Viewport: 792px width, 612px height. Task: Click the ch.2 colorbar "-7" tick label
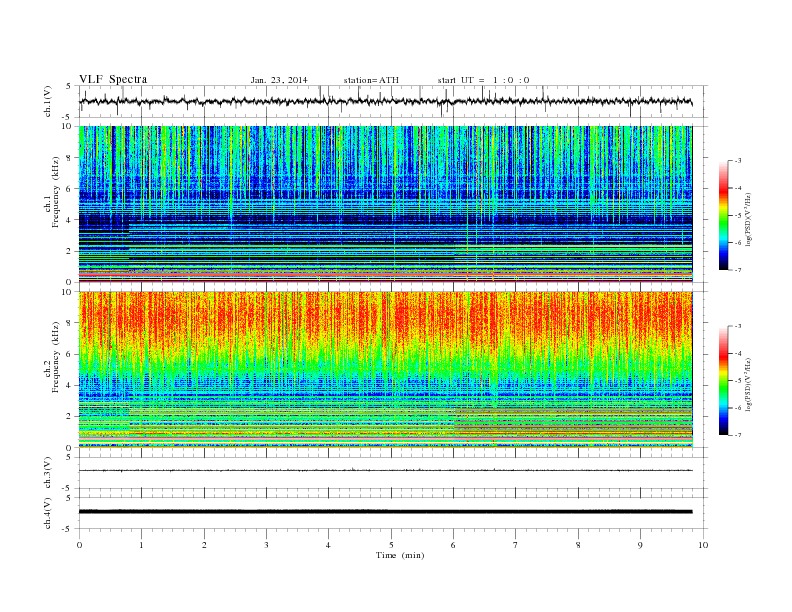pyautogui.click(x=738, y=435)
